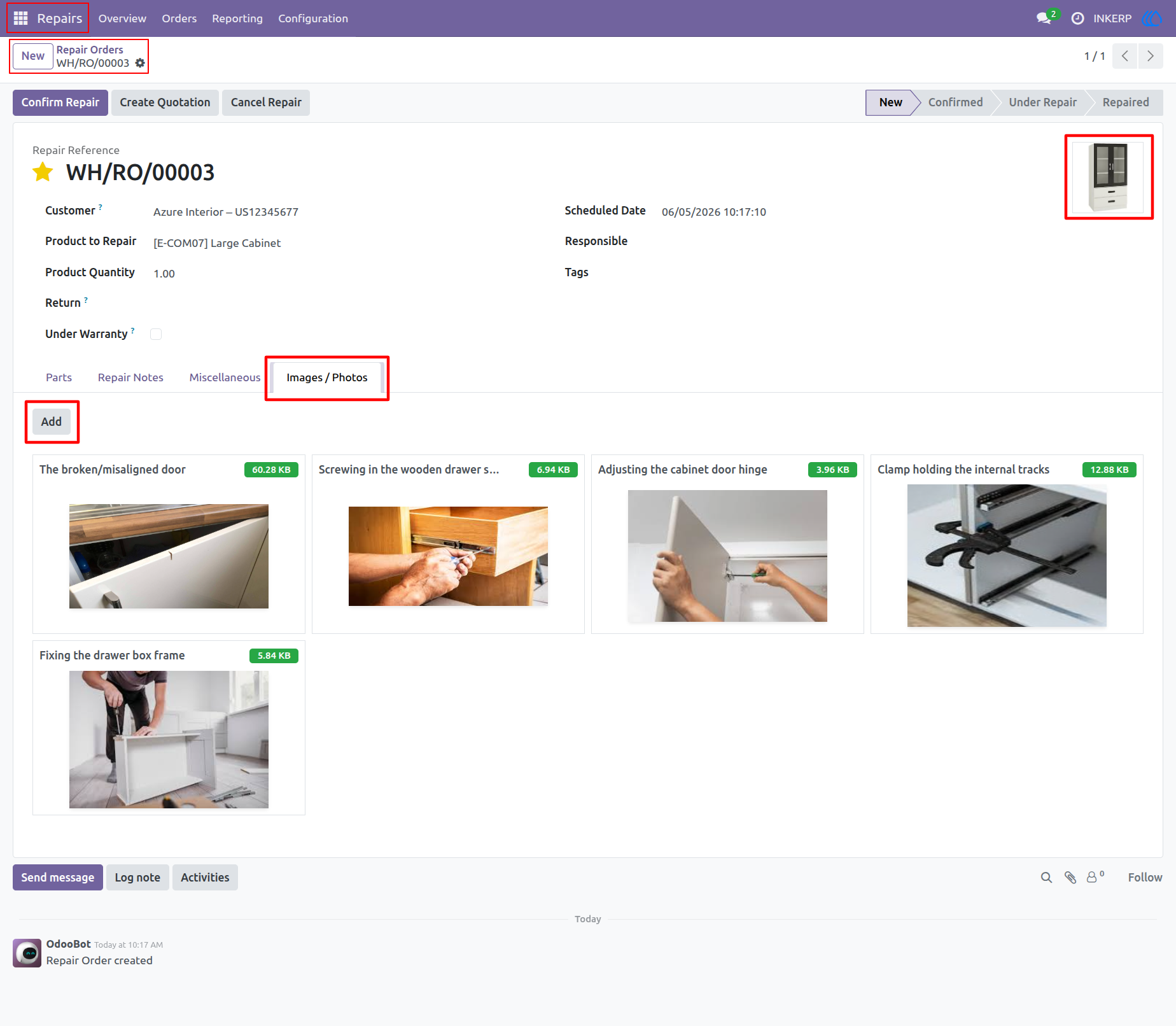Click the Customer field Azure Interior

tap(225, 212)
